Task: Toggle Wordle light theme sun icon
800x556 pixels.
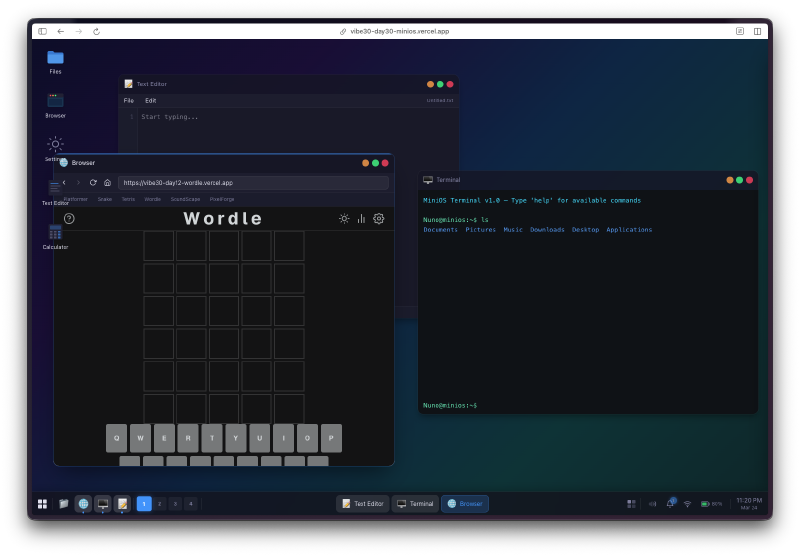Action: point(344,218)
